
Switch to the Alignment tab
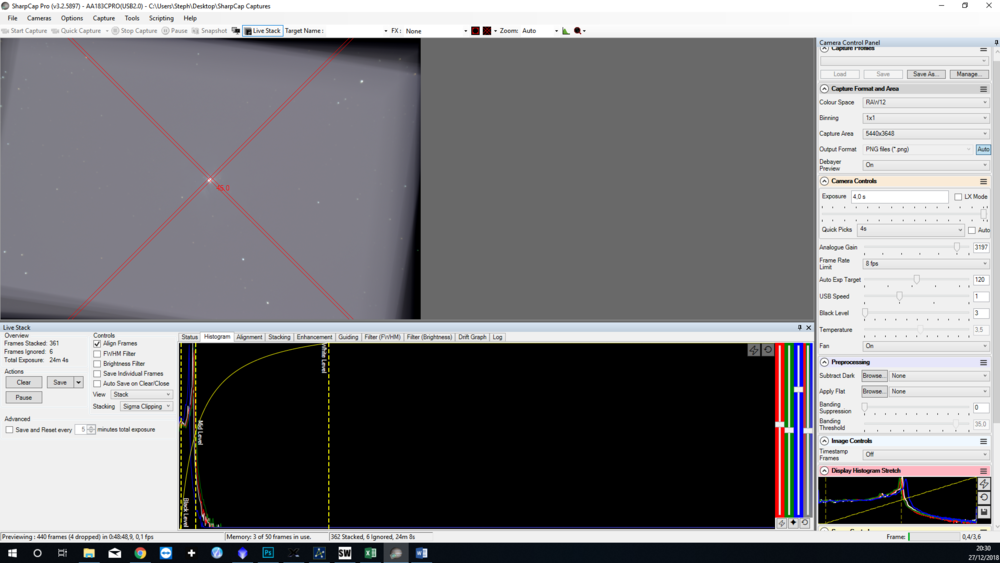pyautogui.click(x=249, y=337)
